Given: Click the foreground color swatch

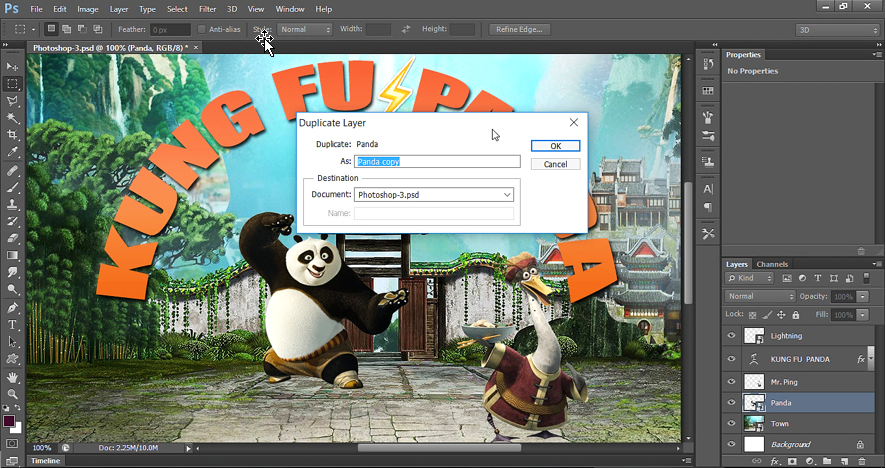Looking at the screenshot, I should tap(9, 421).
